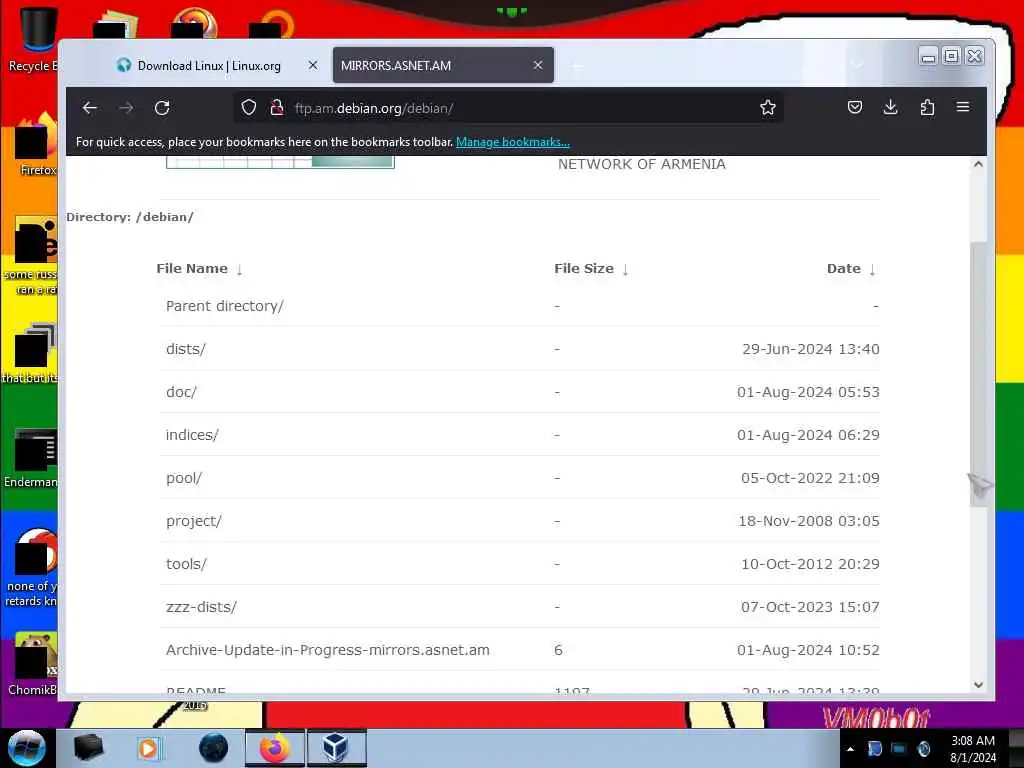The height and width of the screenshot is (768, 1024).
Task: Open the doc/ folder
Action: (x=181, y=392)
